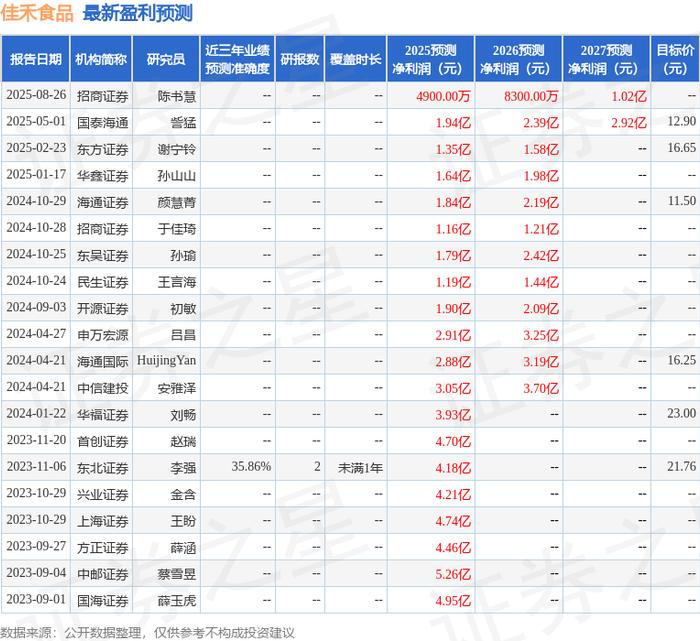This screenshot has height=641, width=700.
Task: Select institution 申万宏源
Action: 103,335
